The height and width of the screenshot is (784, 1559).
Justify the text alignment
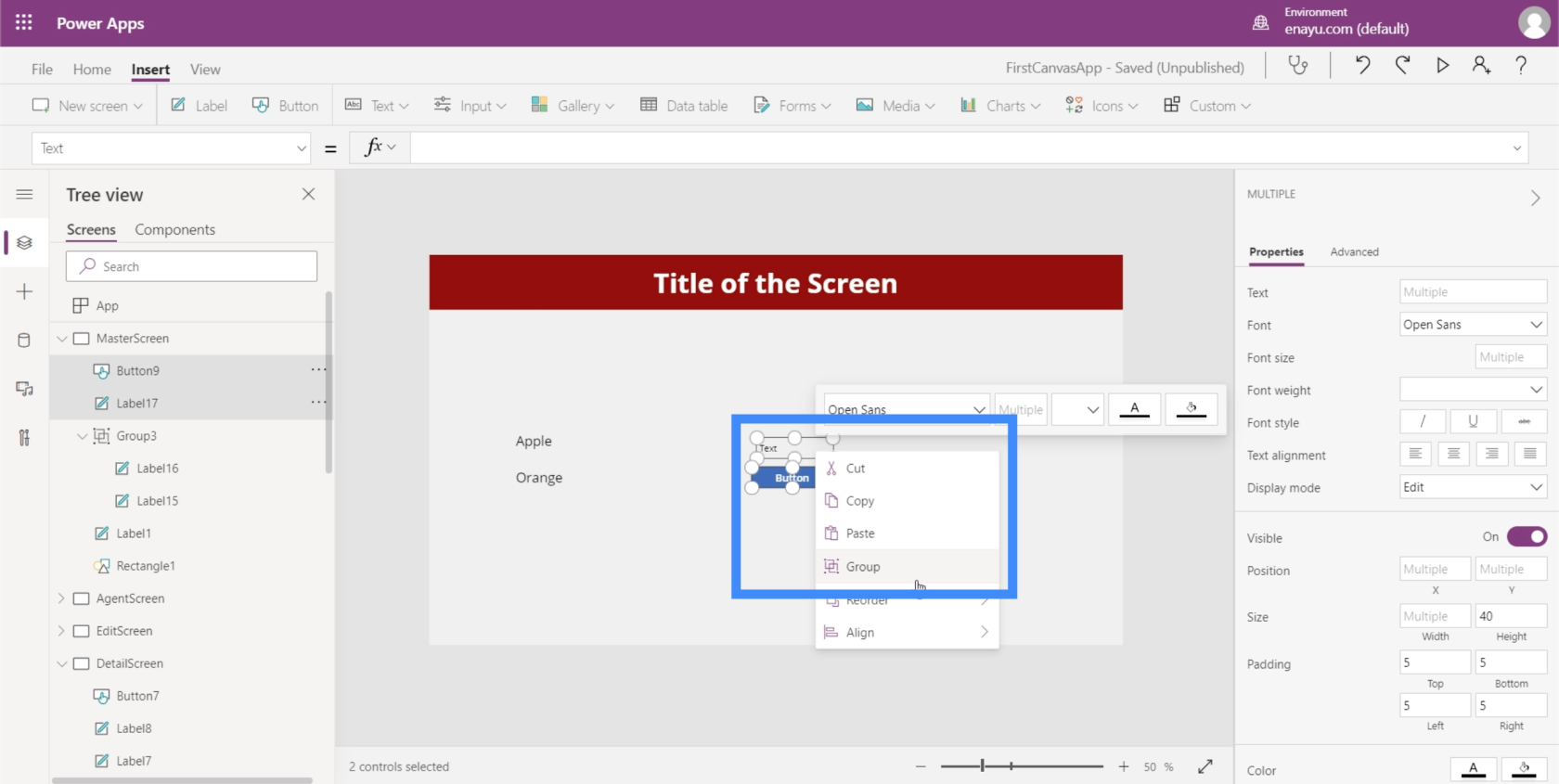pos(1530,454)
